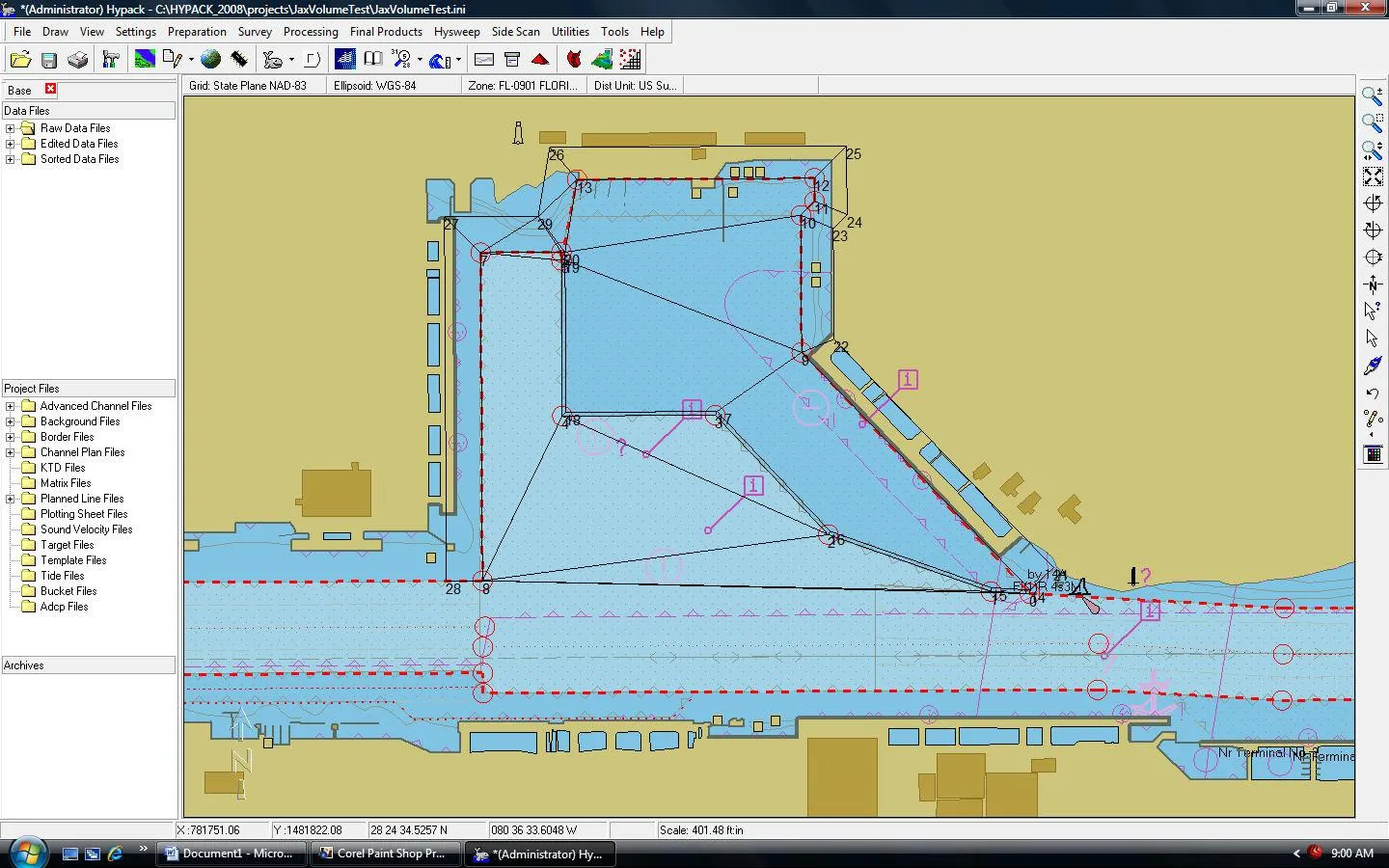The image size is (1389, 868).
Task: Click the undo curved arrow icon
Action: pyautogui.click(x=1372, y=393)
